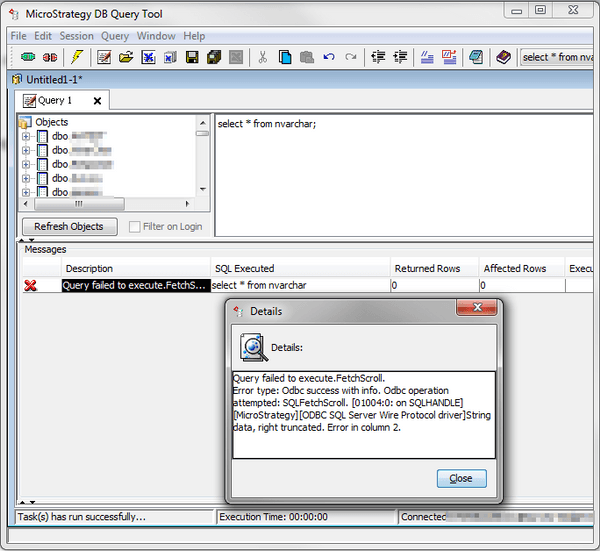This screenshot has height=551, width=600.
Task: Click inside the SQL editor containing 'select * from nvarchar;'
Action: [404, 175]
